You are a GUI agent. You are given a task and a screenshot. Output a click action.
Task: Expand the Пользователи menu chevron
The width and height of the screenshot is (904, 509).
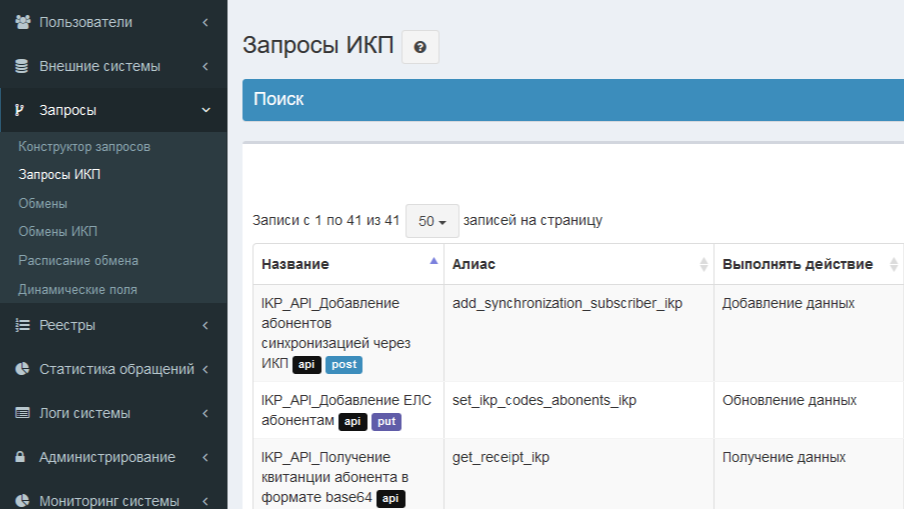coord(205,22)
